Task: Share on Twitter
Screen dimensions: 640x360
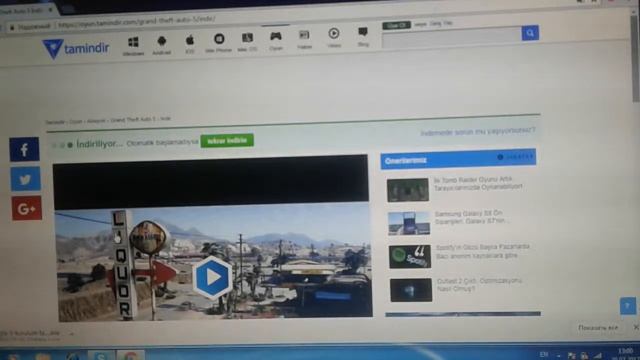Action: coord(25,179)
